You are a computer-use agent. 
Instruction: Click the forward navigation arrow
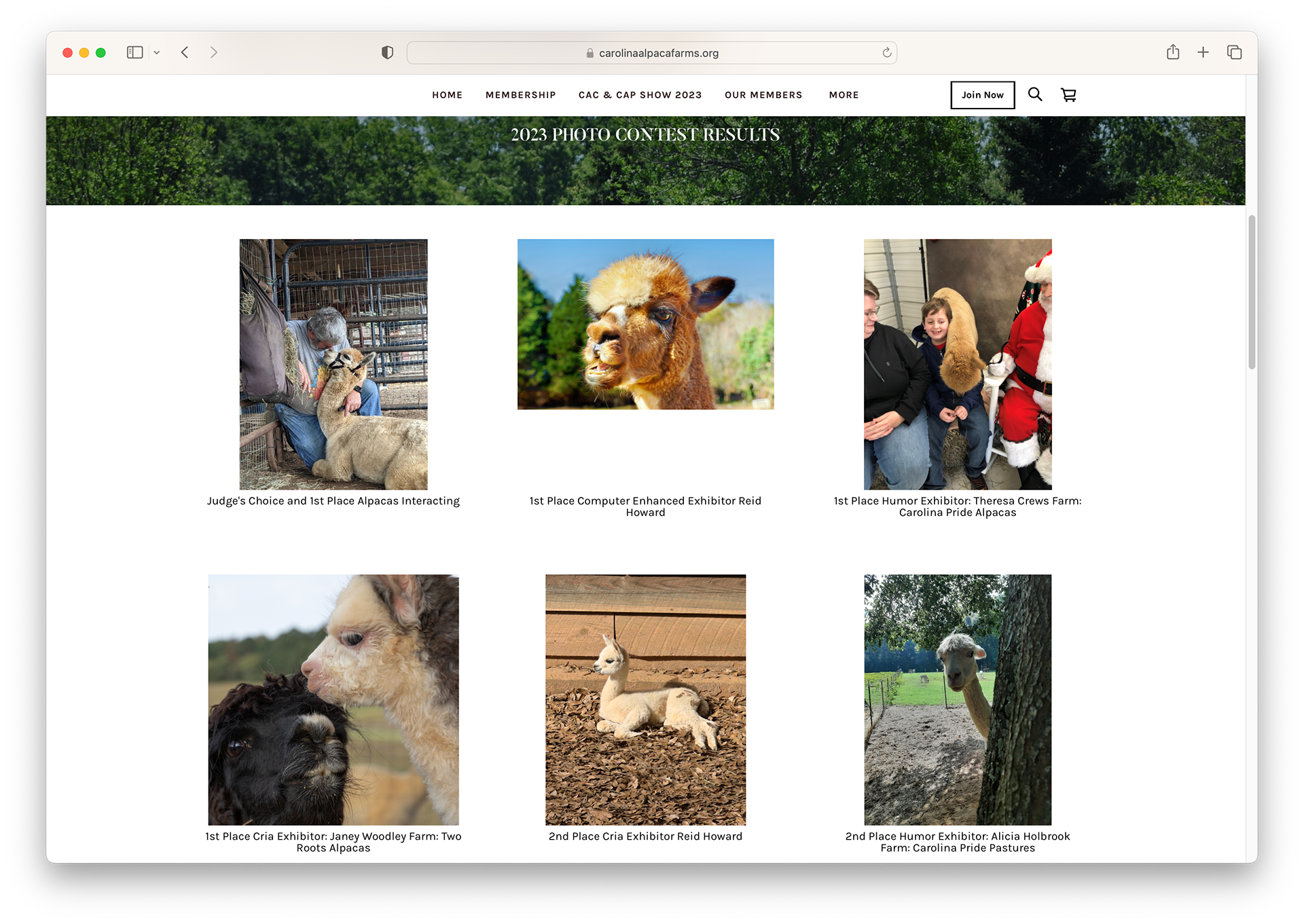point(213,52)
